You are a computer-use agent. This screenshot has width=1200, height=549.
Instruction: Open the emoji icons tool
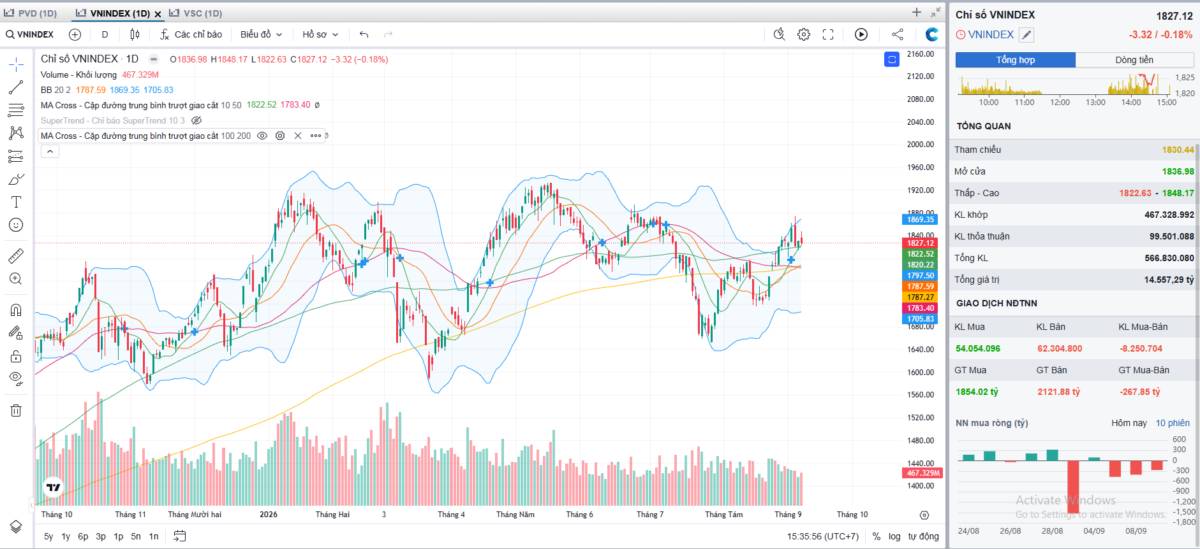coord(16,225)
